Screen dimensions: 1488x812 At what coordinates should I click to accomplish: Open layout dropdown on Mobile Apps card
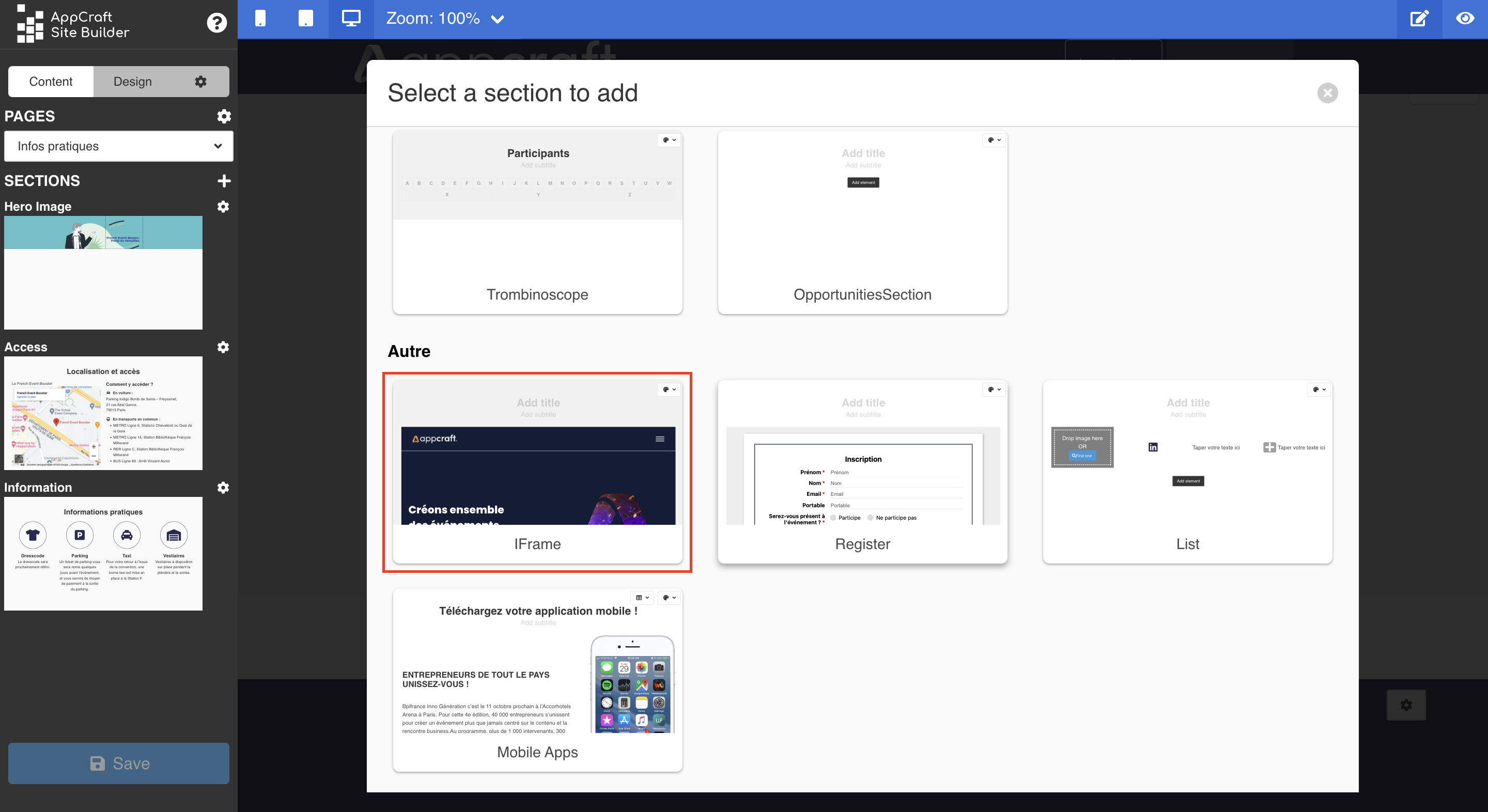click(x=642, y=598)
